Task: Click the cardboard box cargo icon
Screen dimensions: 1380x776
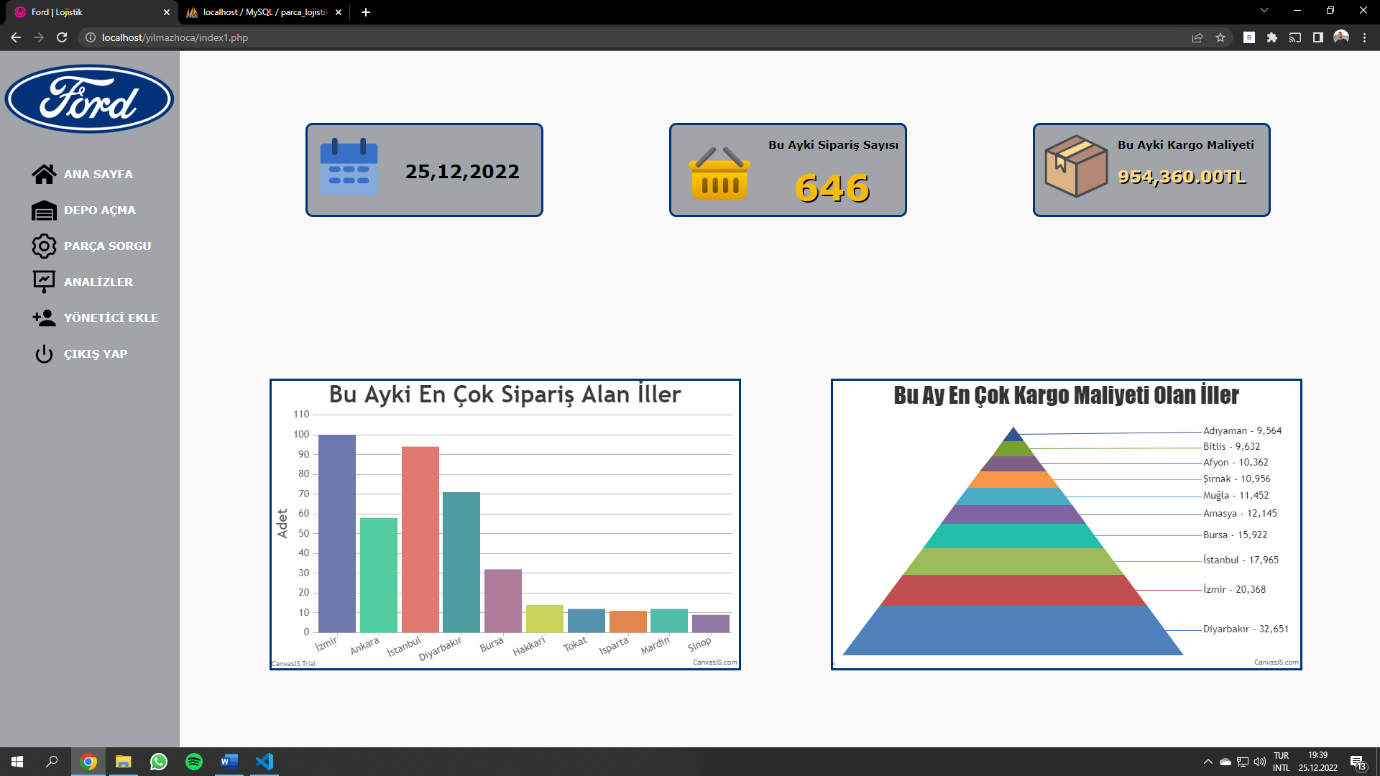Action: [1076, 167]
